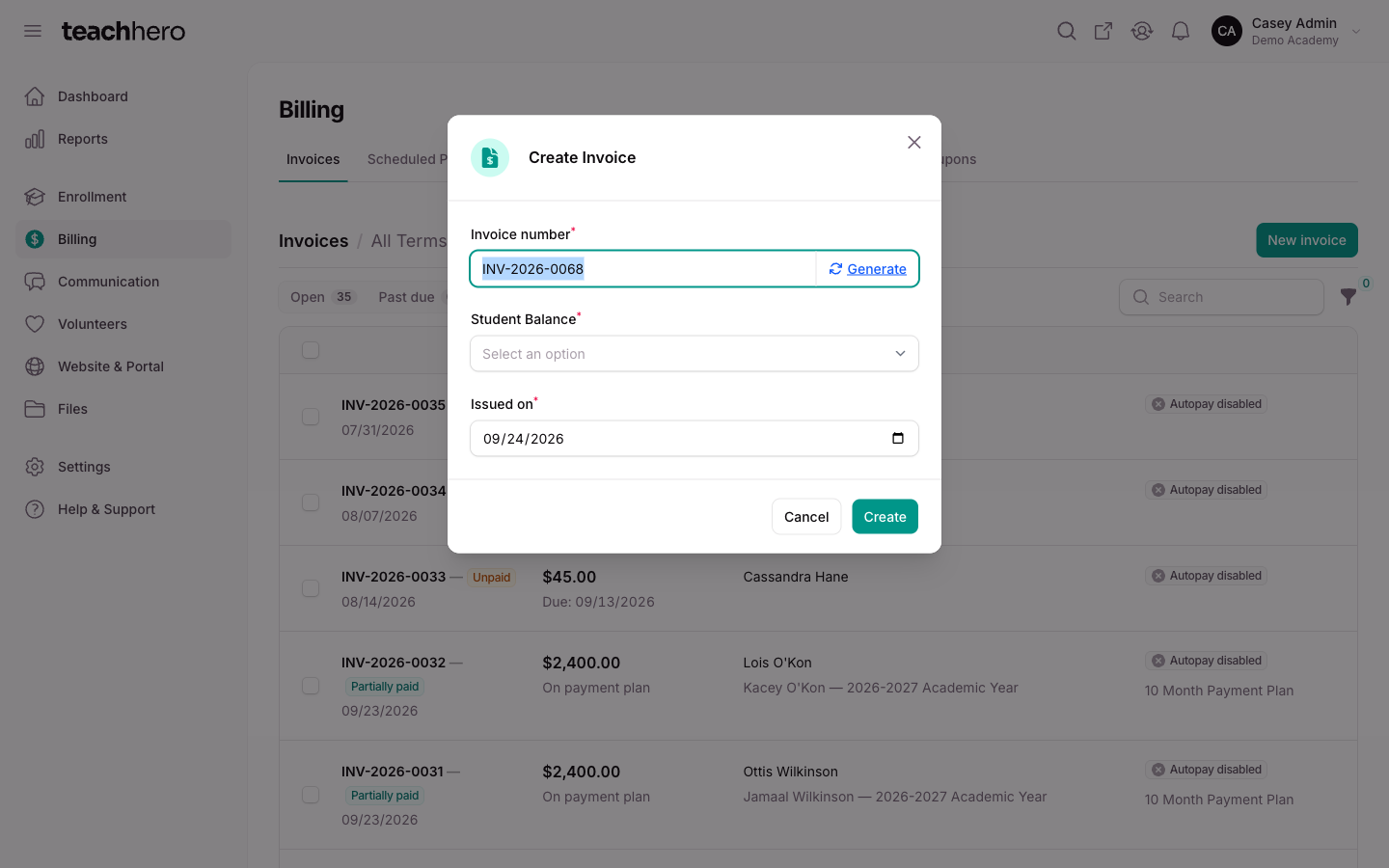Screen dimensions: 1389x868
Task: Click the 10 Month Payment Plan for Lois O'Kon
Action: (1219, 691)
